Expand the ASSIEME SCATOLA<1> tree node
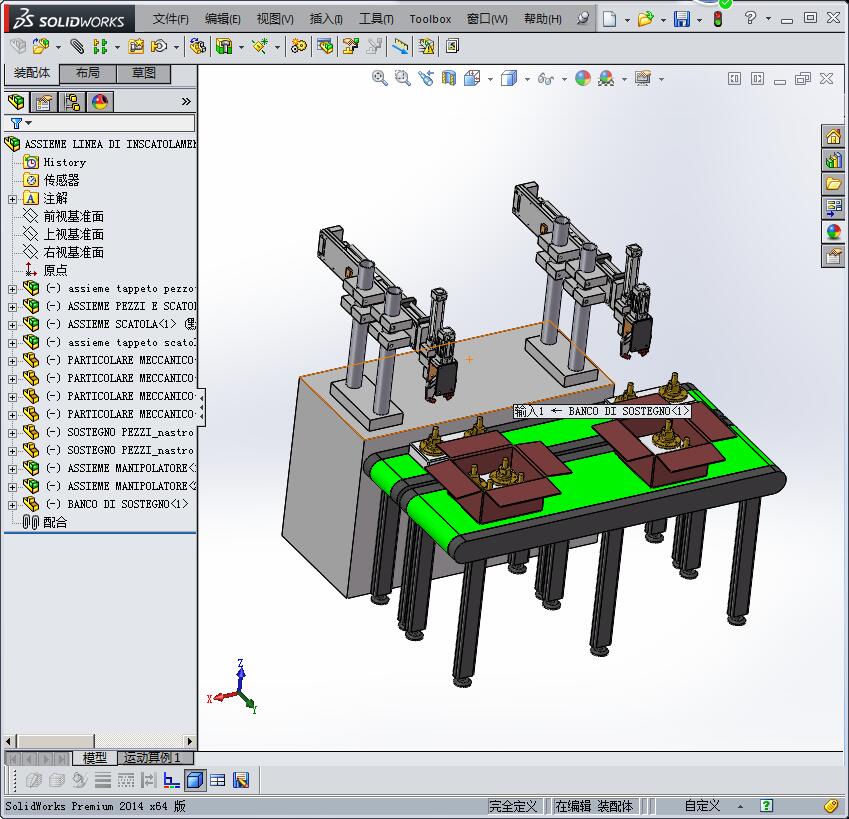 (x=12, y=325)
